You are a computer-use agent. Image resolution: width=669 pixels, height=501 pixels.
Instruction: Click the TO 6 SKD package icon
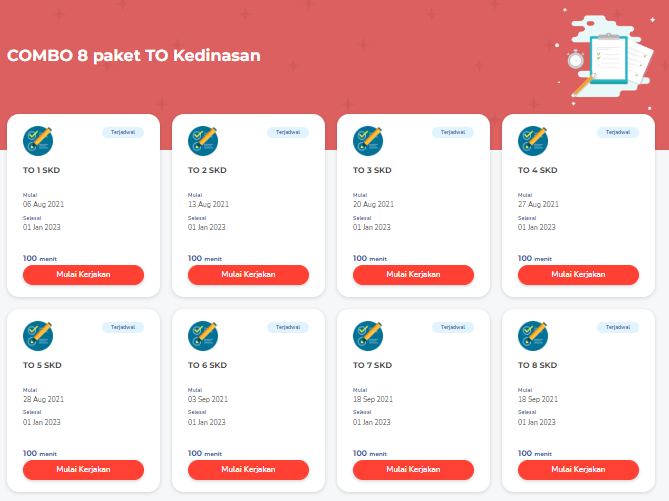(203, 336)
